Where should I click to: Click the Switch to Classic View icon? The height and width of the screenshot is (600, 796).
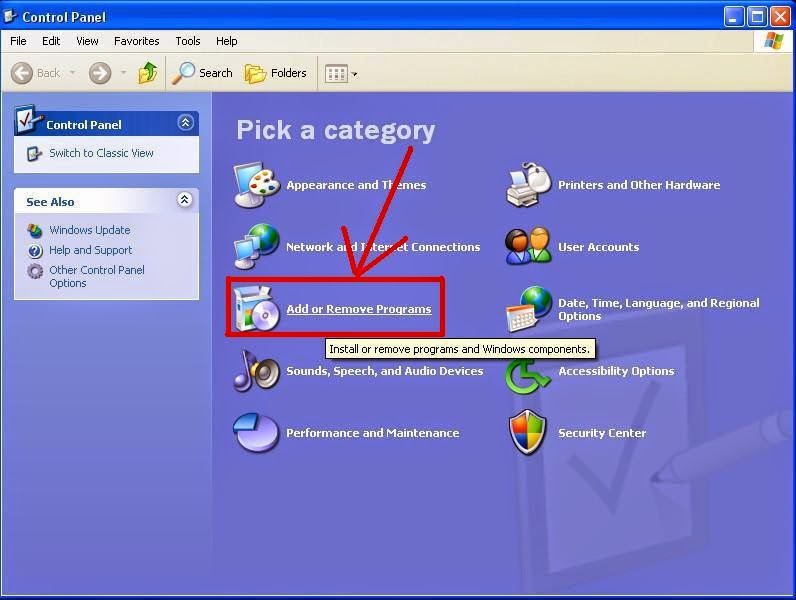pos(34,153)
